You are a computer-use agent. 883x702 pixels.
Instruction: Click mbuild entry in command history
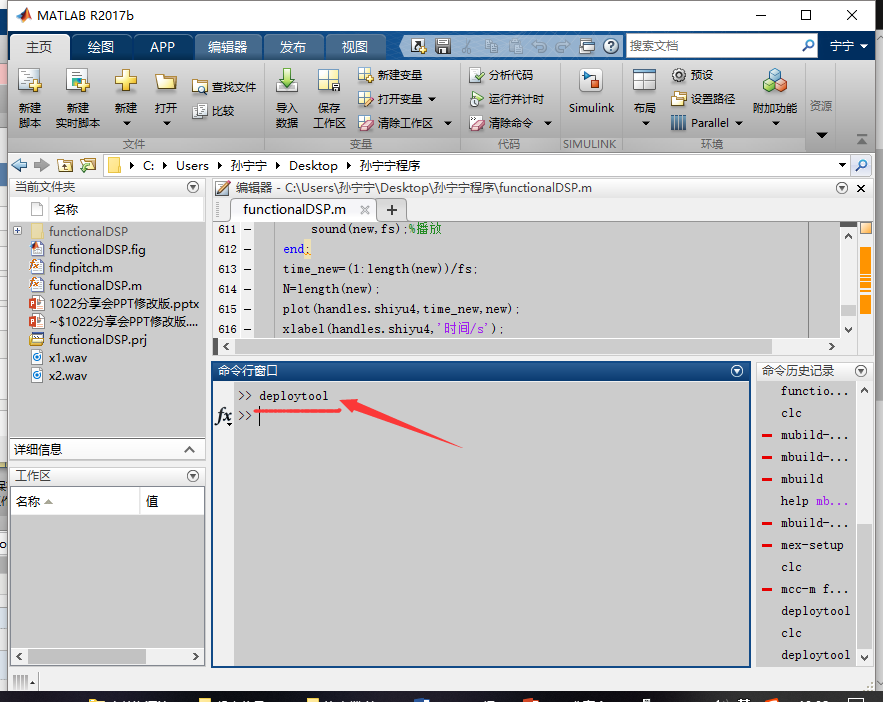[802, 479]
